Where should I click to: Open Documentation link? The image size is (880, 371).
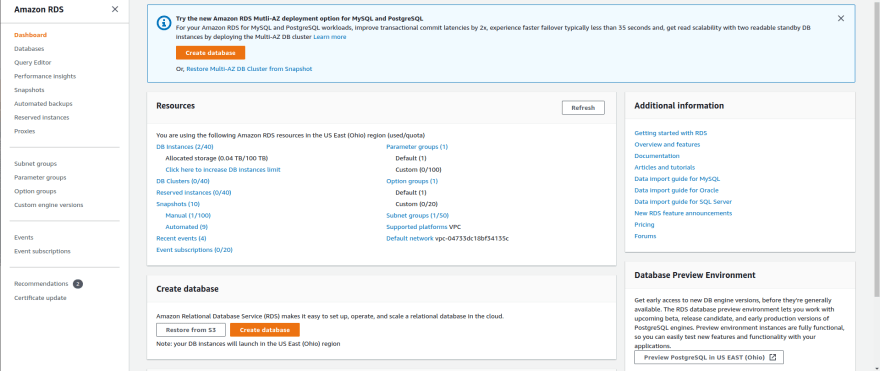657,156
